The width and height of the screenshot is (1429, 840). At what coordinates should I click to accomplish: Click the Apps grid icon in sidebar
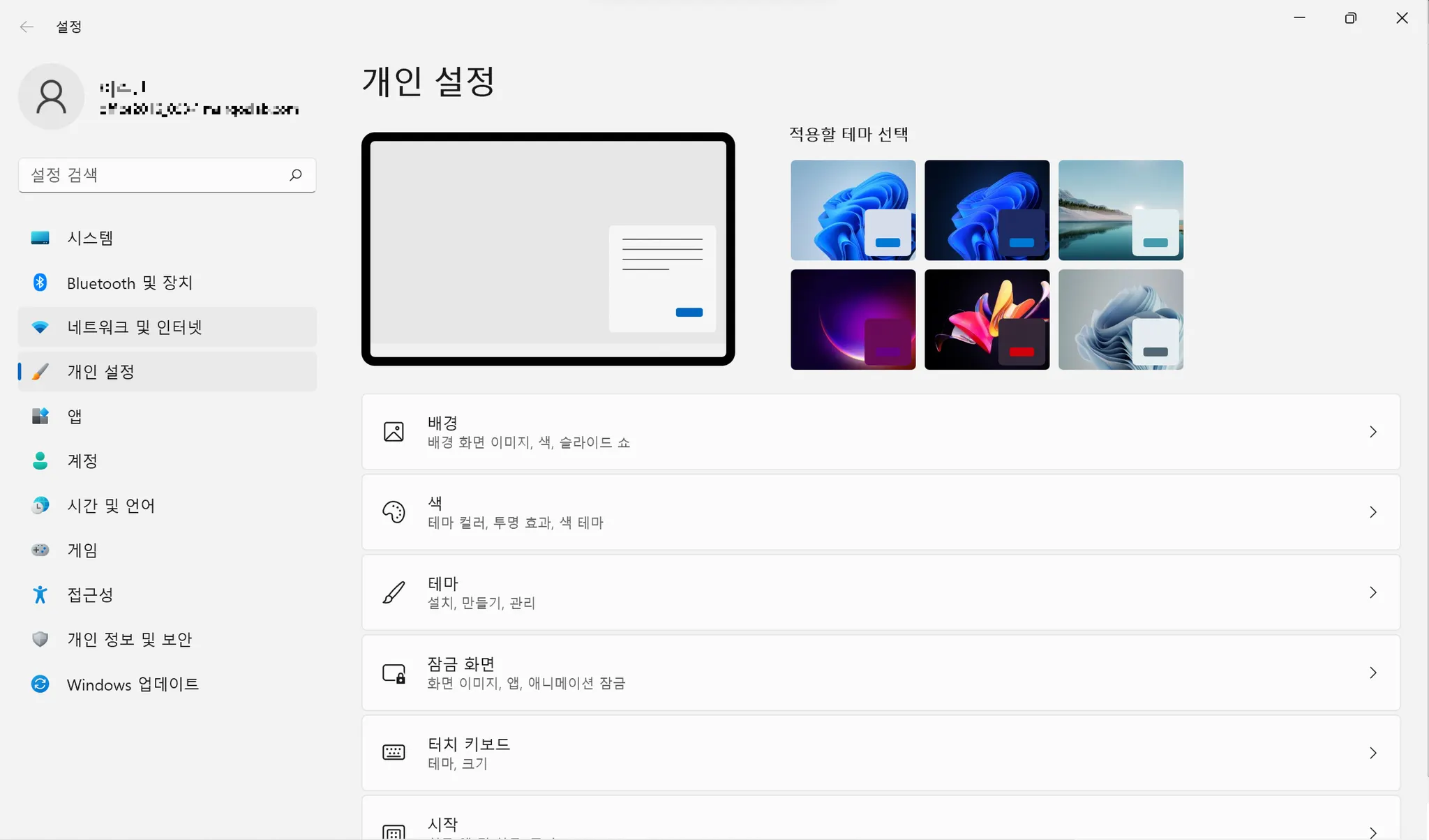click(40, 417)
